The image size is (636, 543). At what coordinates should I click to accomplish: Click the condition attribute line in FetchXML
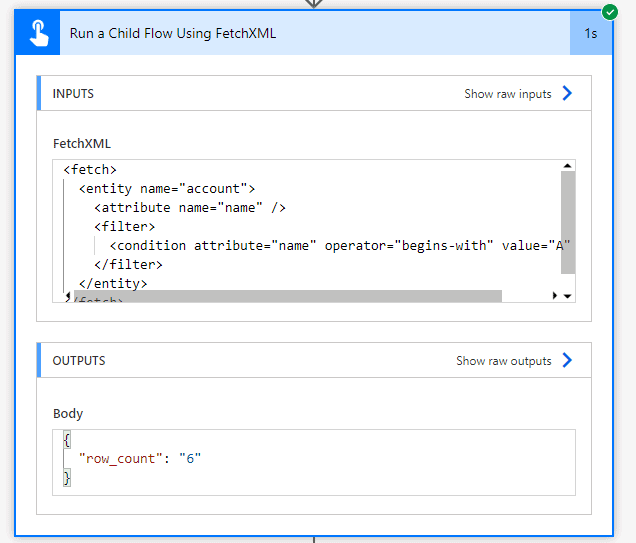coord(340,246)
